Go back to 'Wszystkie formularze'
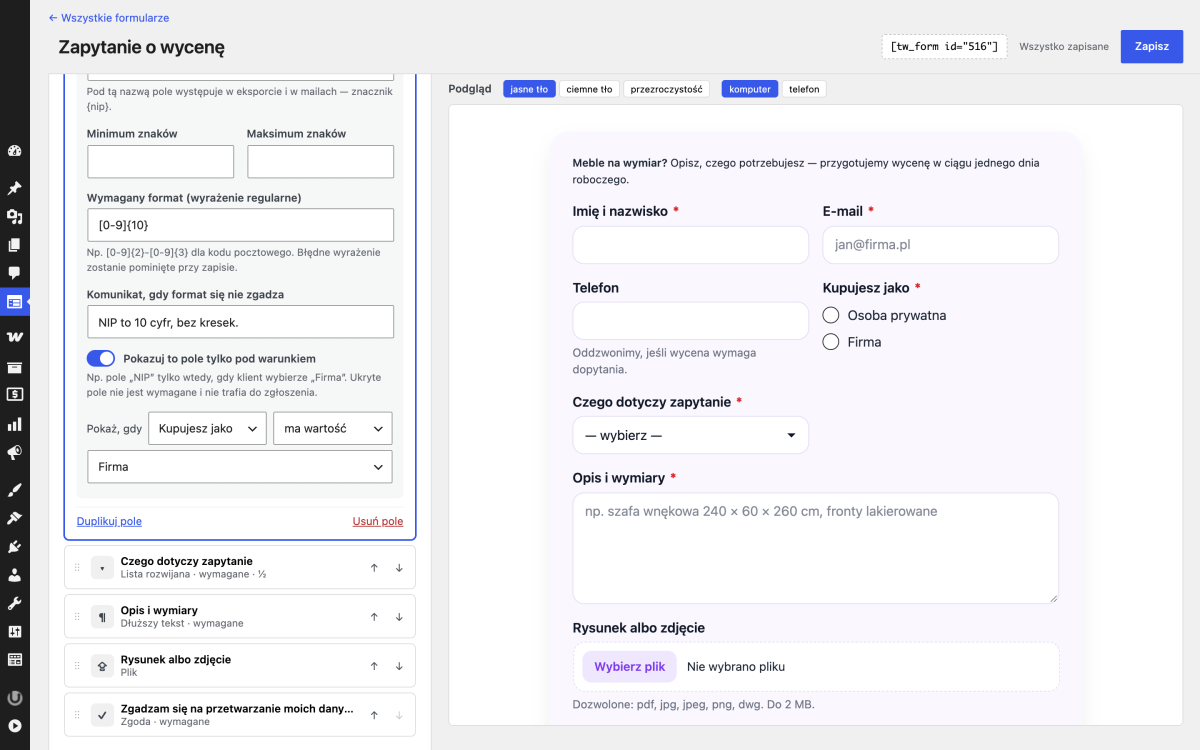 [109, 18]
